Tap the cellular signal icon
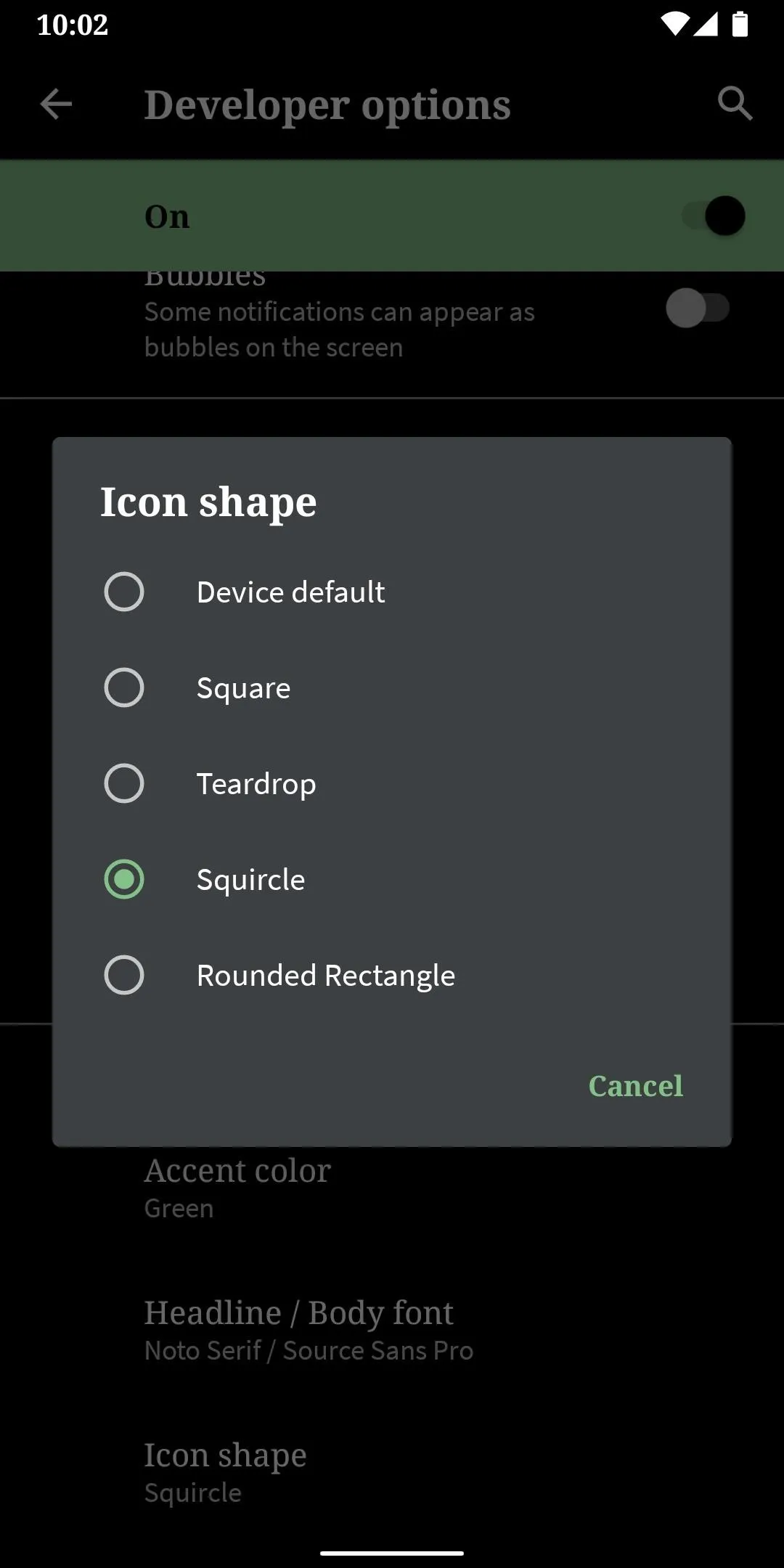 (x=706, y=25)
